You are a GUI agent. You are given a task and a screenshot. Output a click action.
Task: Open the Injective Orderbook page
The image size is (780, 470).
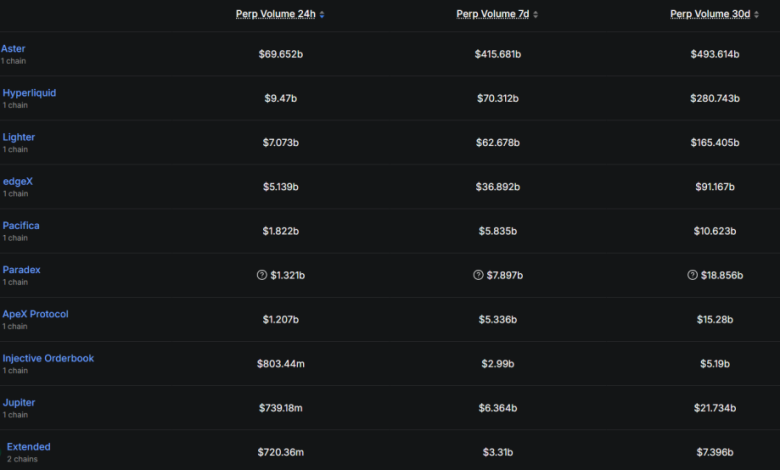[x=48, y=358]
